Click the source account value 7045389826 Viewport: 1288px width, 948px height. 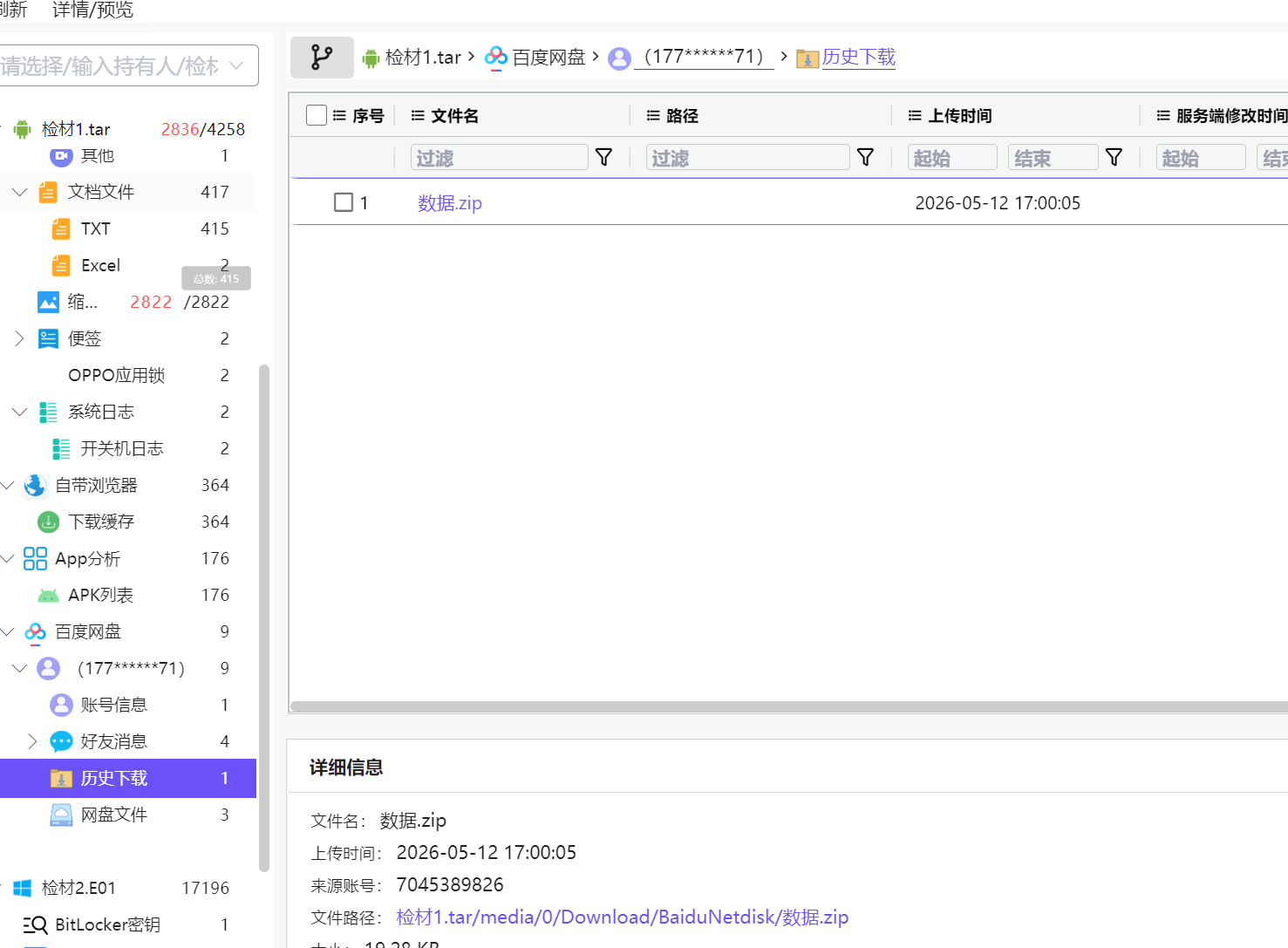(x=450, y=885)
